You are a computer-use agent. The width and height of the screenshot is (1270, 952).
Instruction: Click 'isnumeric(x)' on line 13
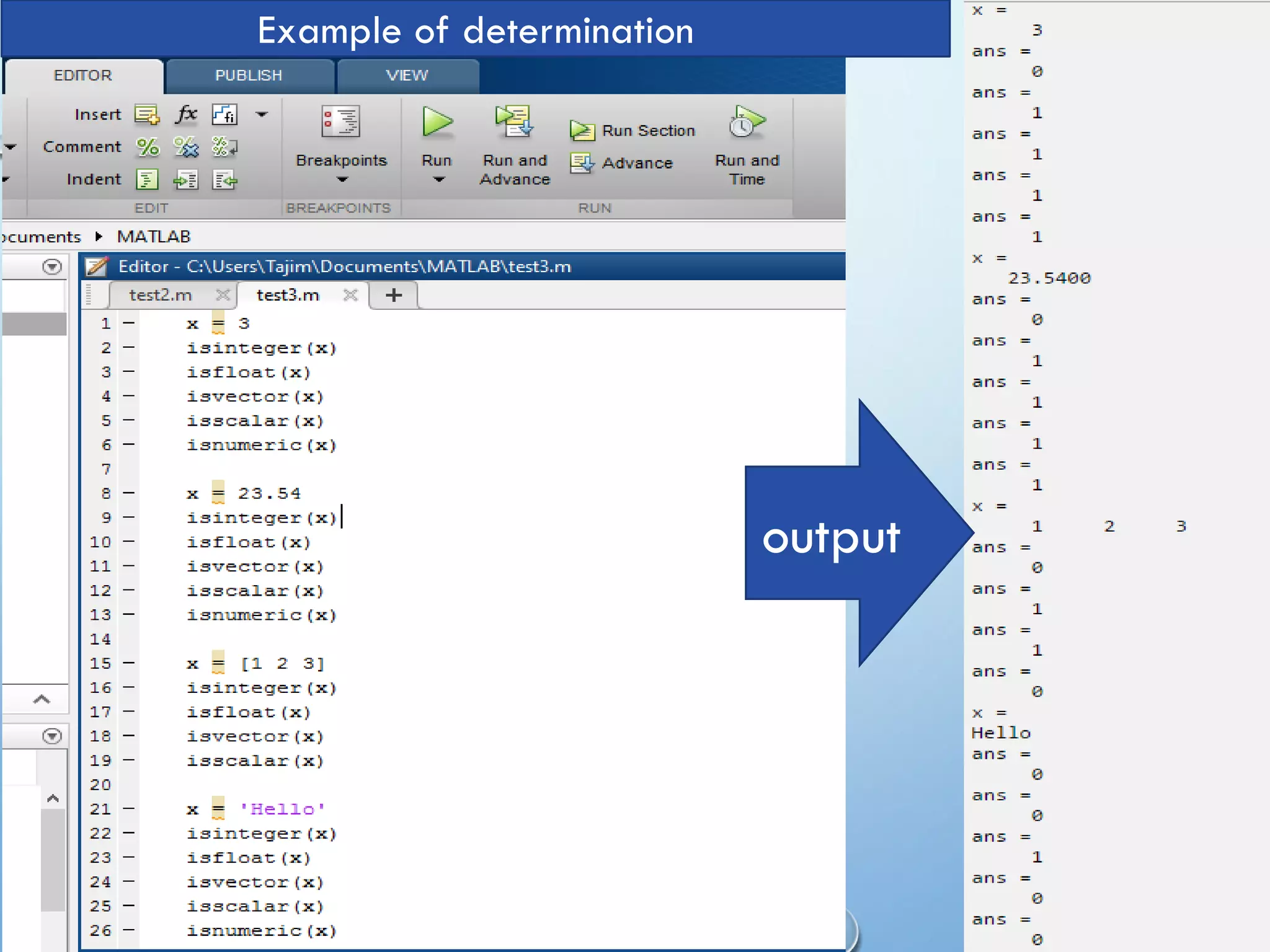[x=262, y=615]
